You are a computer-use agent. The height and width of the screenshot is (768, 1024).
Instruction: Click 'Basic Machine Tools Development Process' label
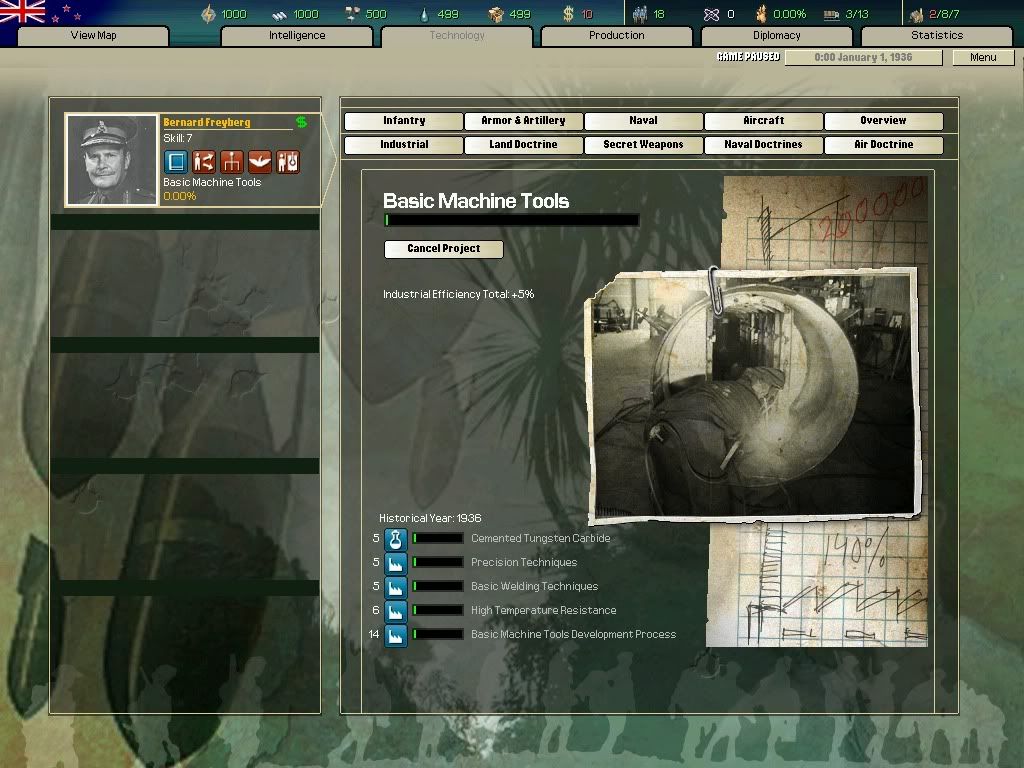573,635
